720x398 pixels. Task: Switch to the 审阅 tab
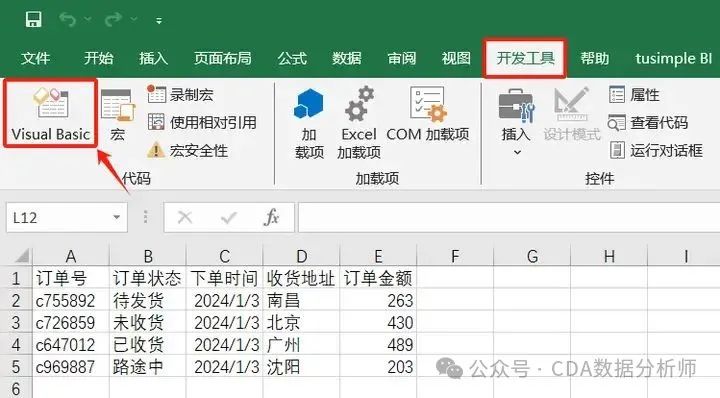402,58
